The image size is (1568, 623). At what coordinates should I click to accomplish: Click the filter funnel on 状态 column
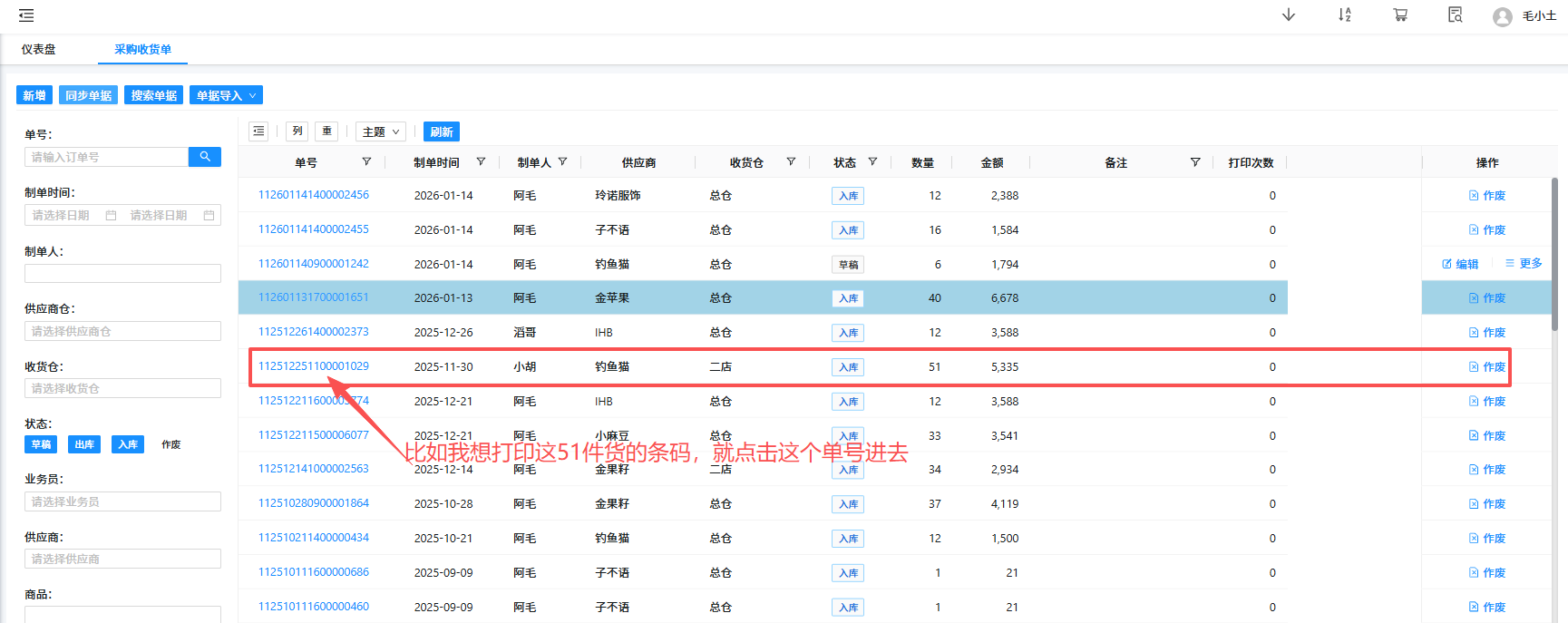tap(872, 162)
